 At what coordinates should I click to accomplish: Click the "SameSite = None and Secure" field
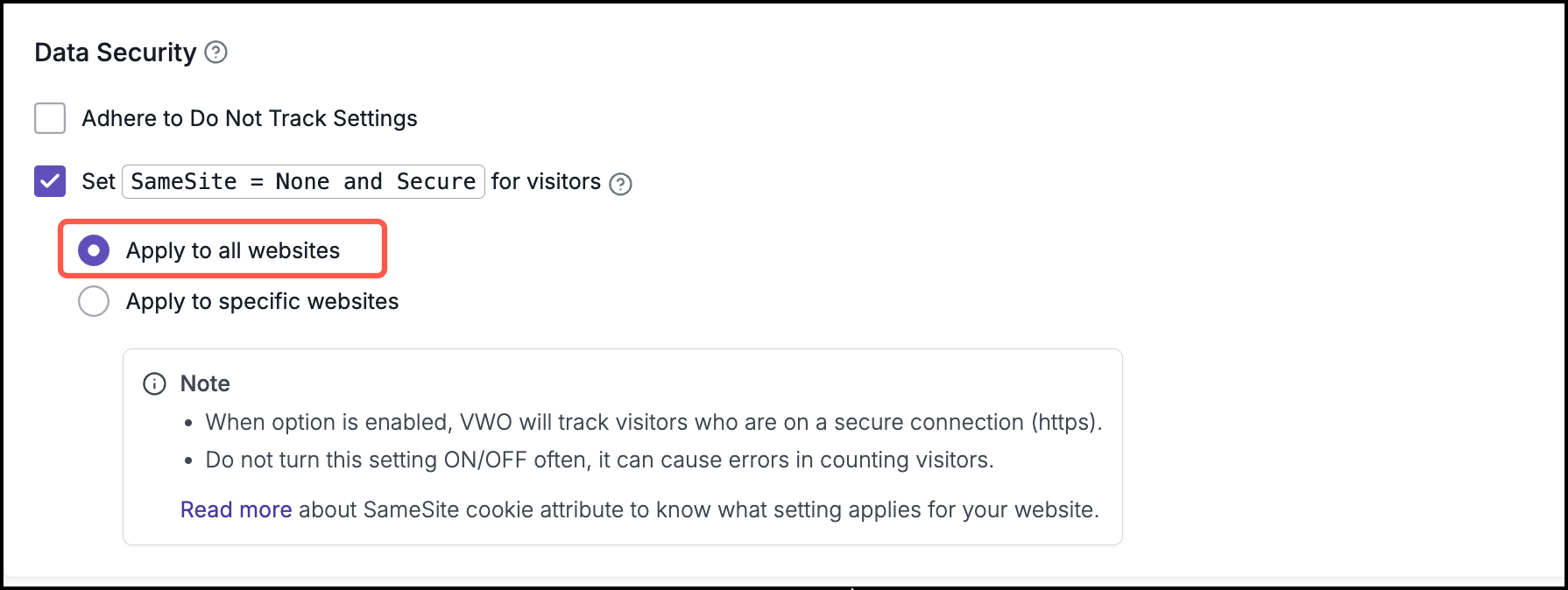pos(302,181)
